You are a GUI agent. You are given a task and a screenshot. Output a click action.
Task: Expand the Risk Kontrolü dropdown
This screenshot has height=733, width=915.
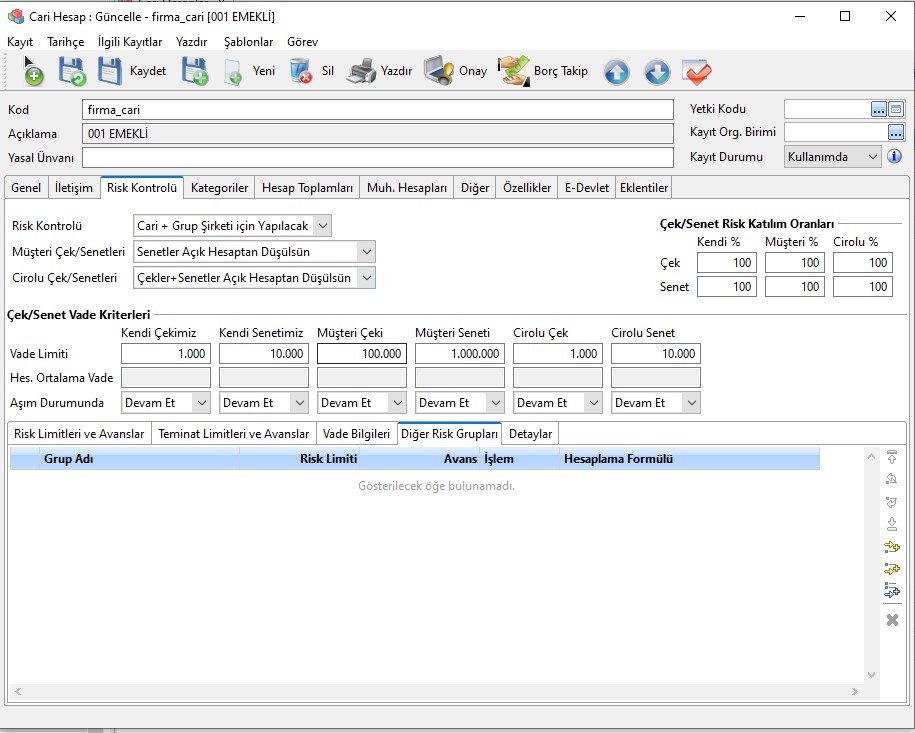point(321,227)
